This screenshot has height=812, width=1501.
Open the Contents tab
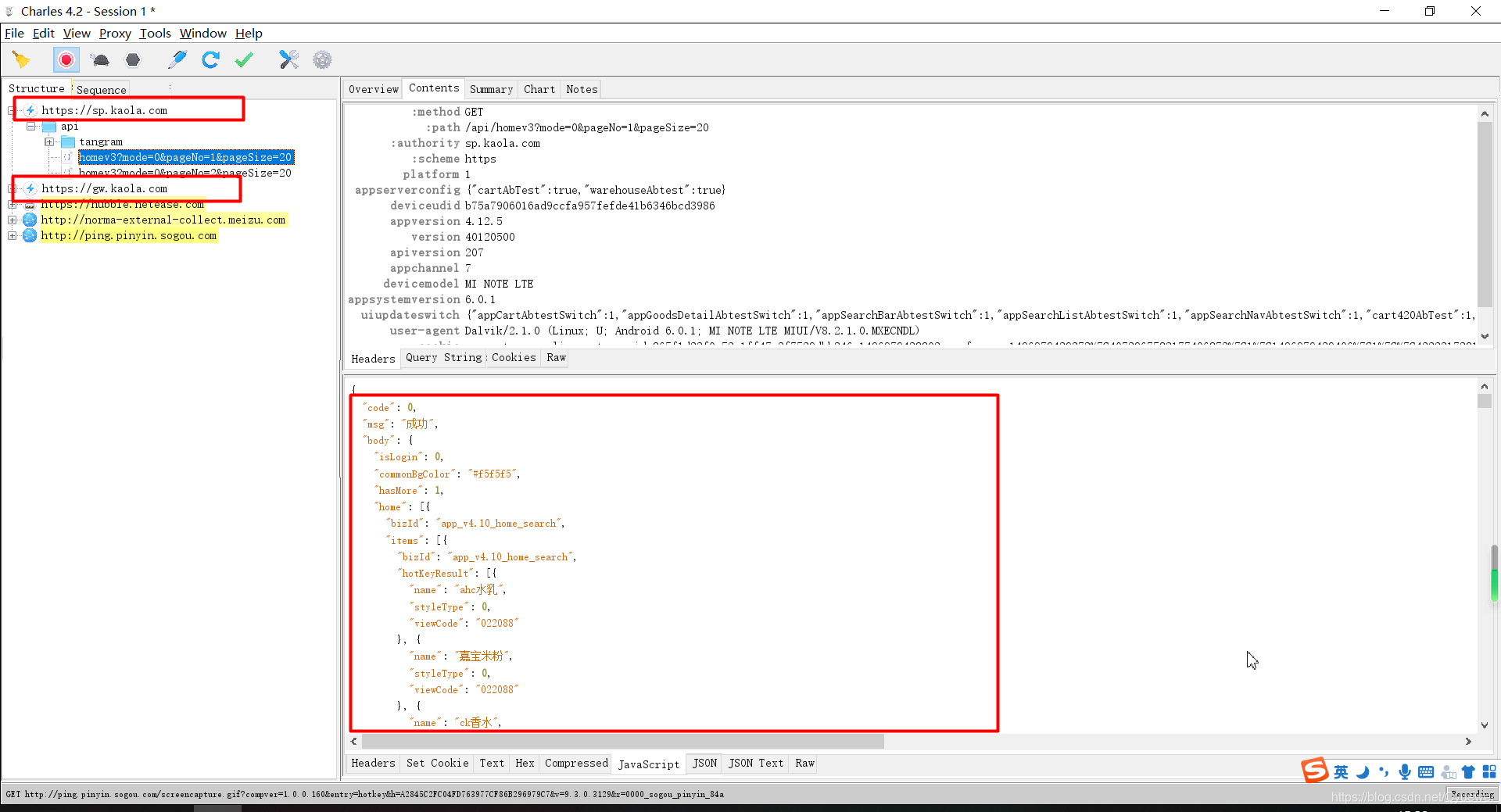[x=434, y=88]
